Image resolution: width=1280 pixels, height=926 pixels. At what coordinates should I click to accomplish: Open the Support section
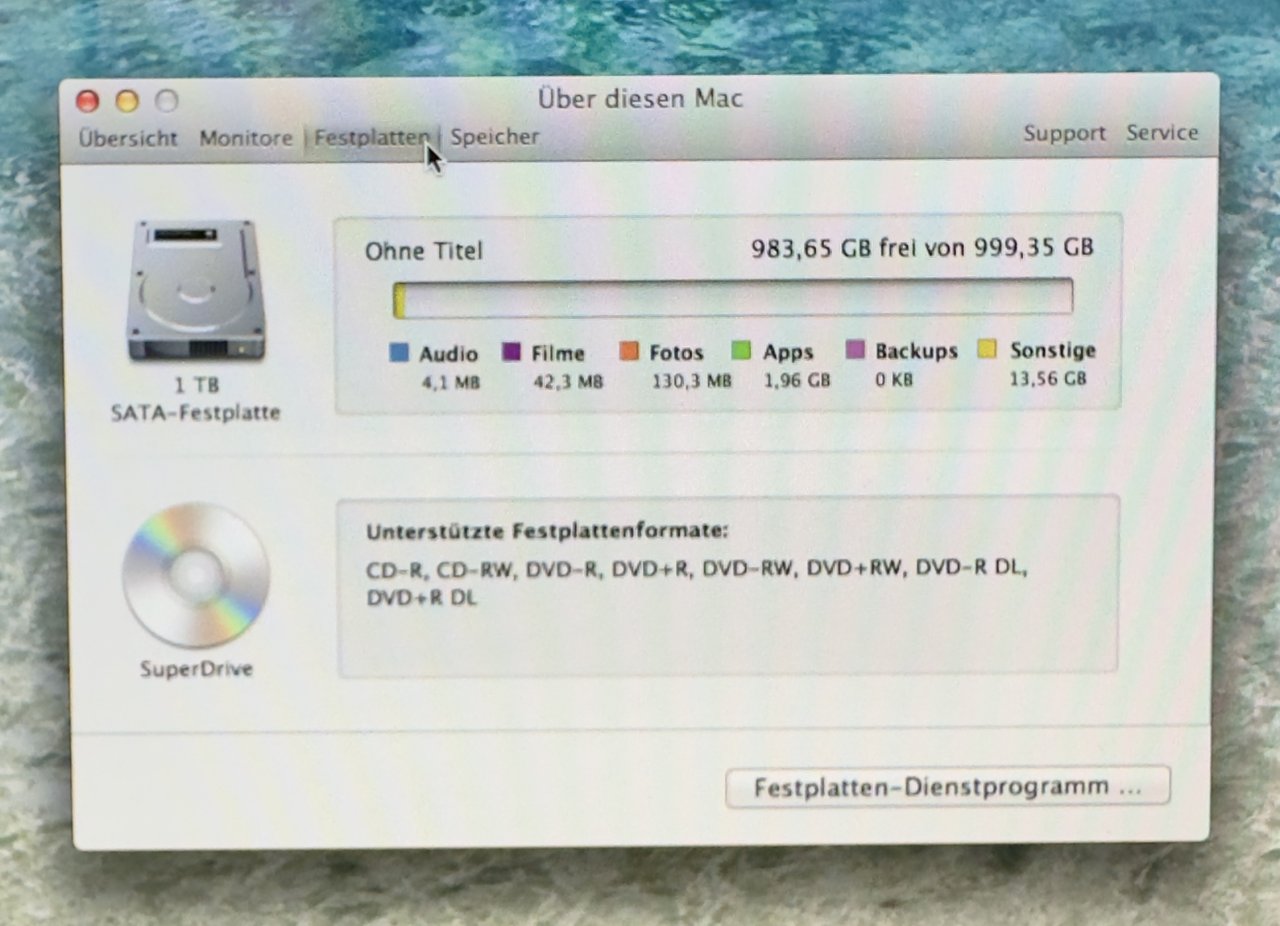coord(1064,133)
